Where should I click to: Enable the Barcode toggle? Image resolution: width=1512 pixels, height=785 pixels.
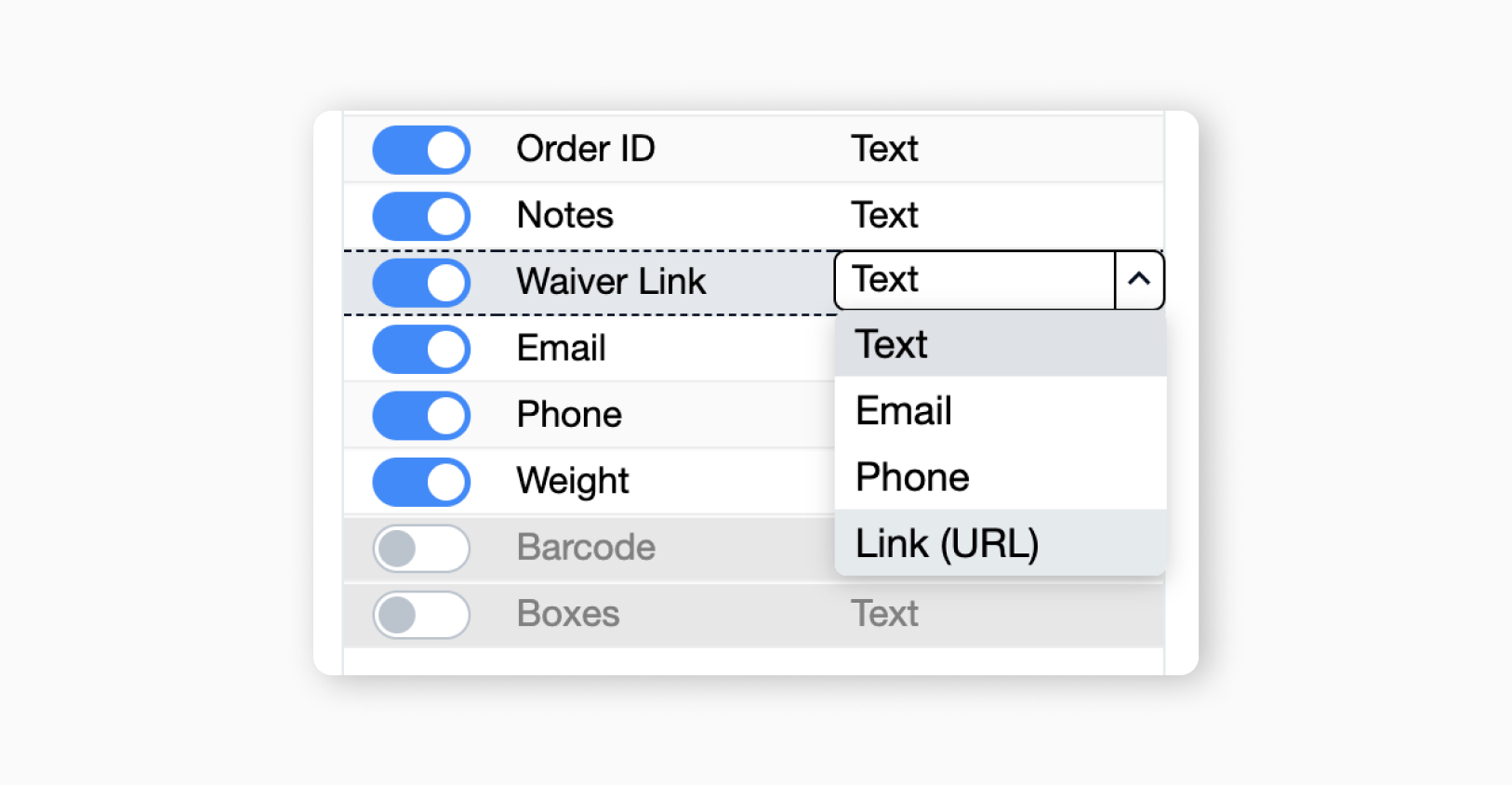(421, 549)
